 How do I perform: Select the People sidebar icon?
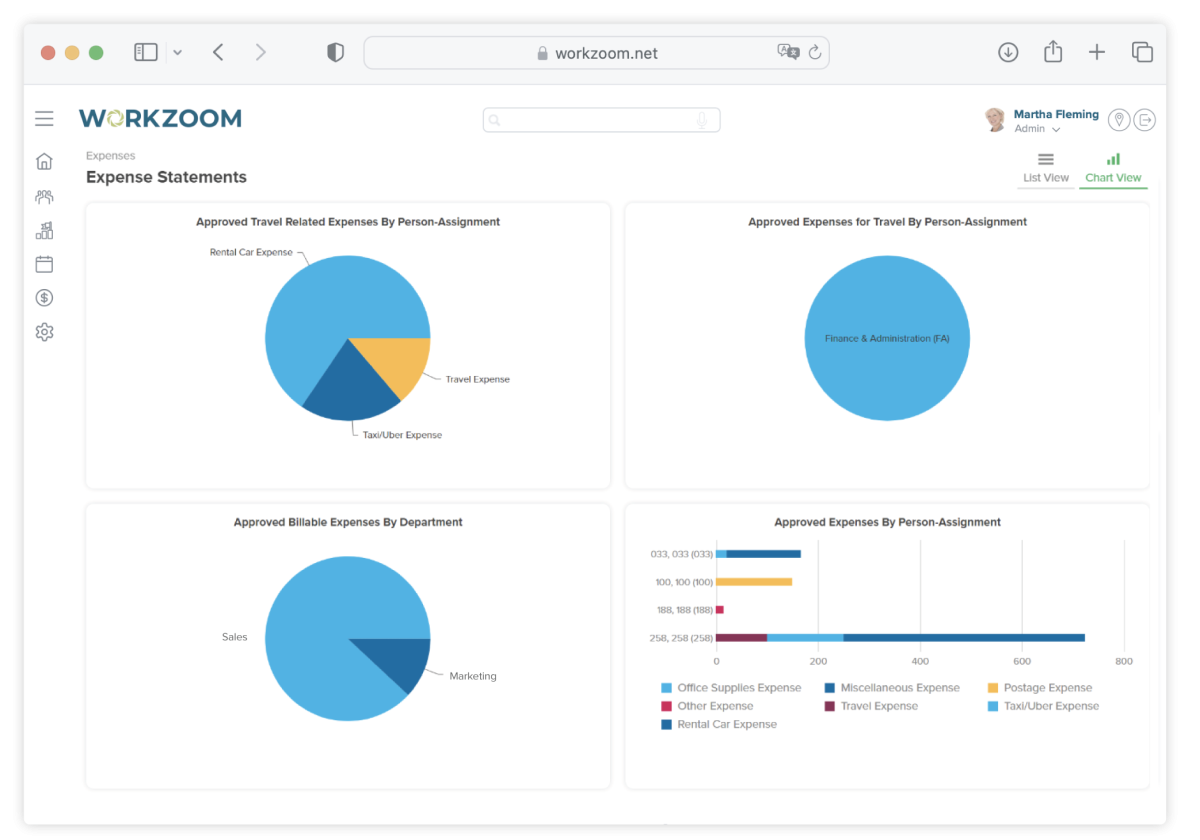(44, 196)
